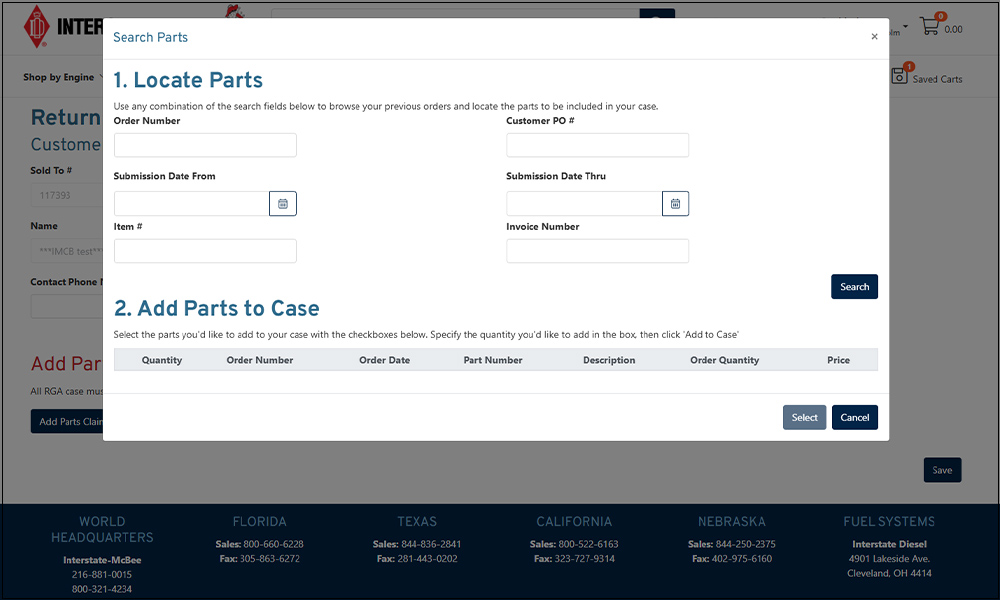Click California sales number 800-522-6163
This screenshot has width=1000, height=600.
[588, 545]
